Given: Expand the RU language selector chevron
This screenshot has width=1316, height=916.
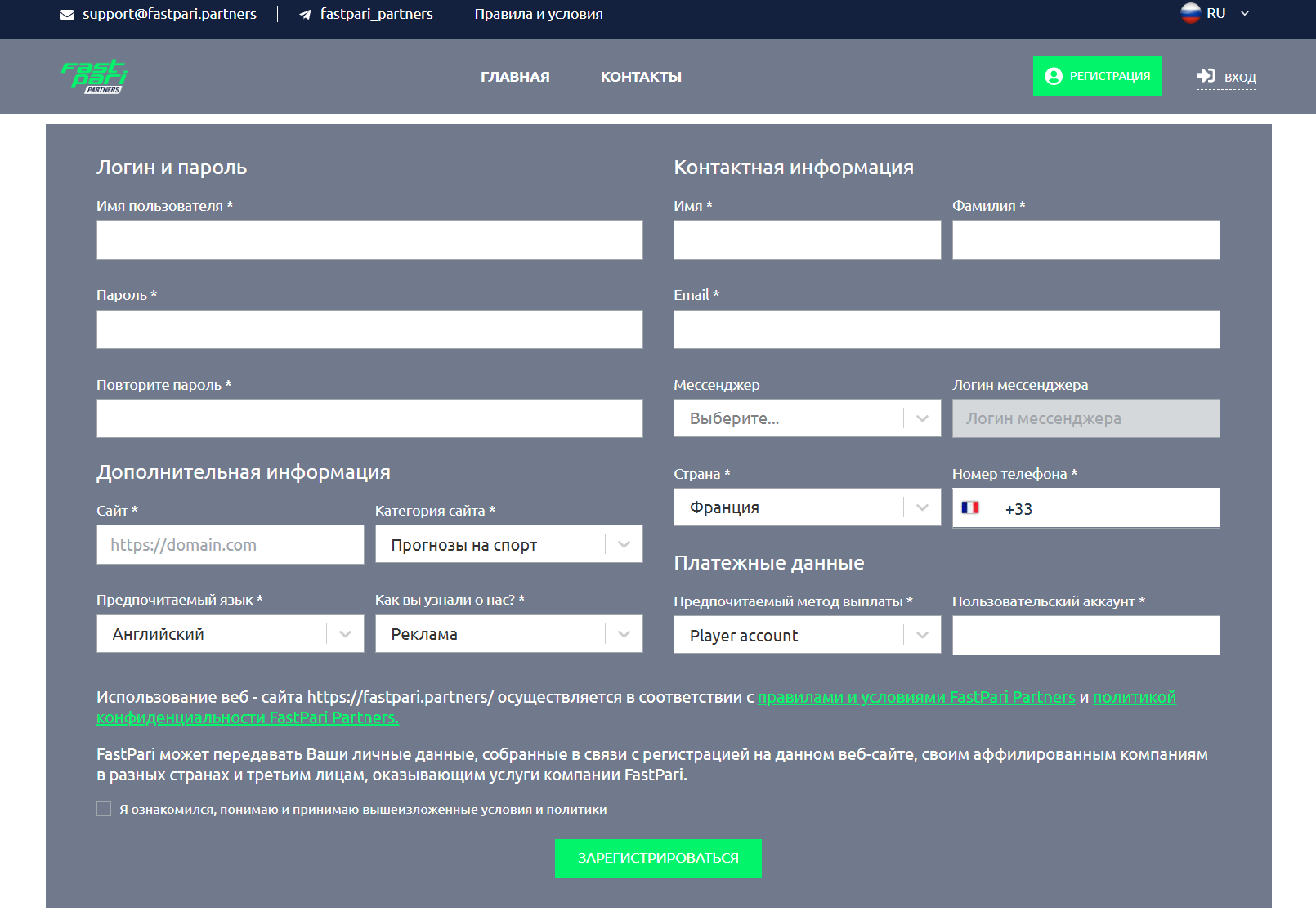Looking at the screenshot, I should point(1245,13).
